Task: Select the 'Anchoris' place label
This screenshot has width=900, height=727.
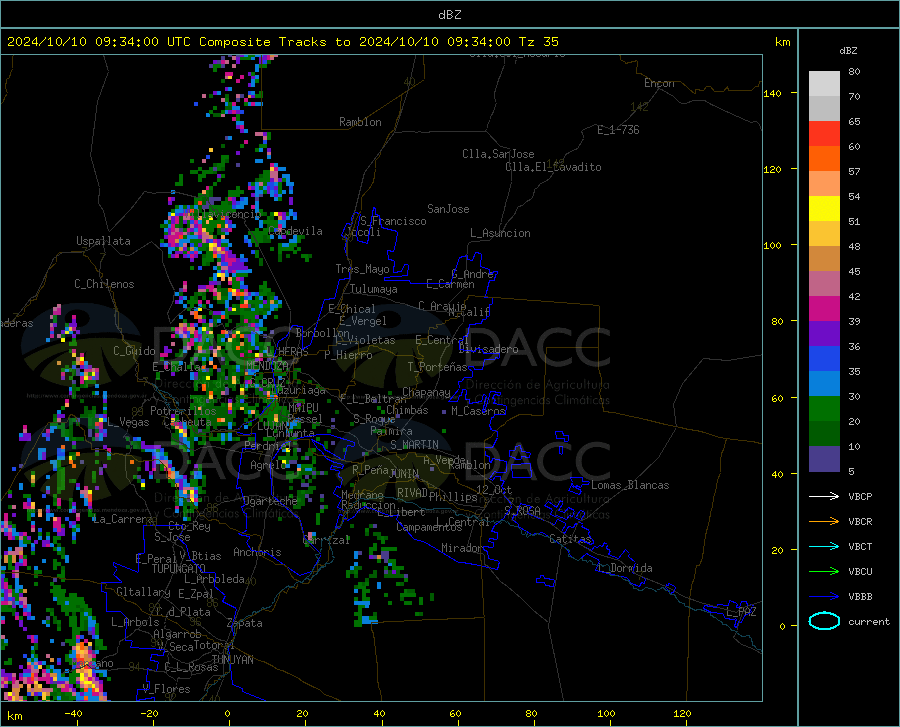Action: point(257,552)
